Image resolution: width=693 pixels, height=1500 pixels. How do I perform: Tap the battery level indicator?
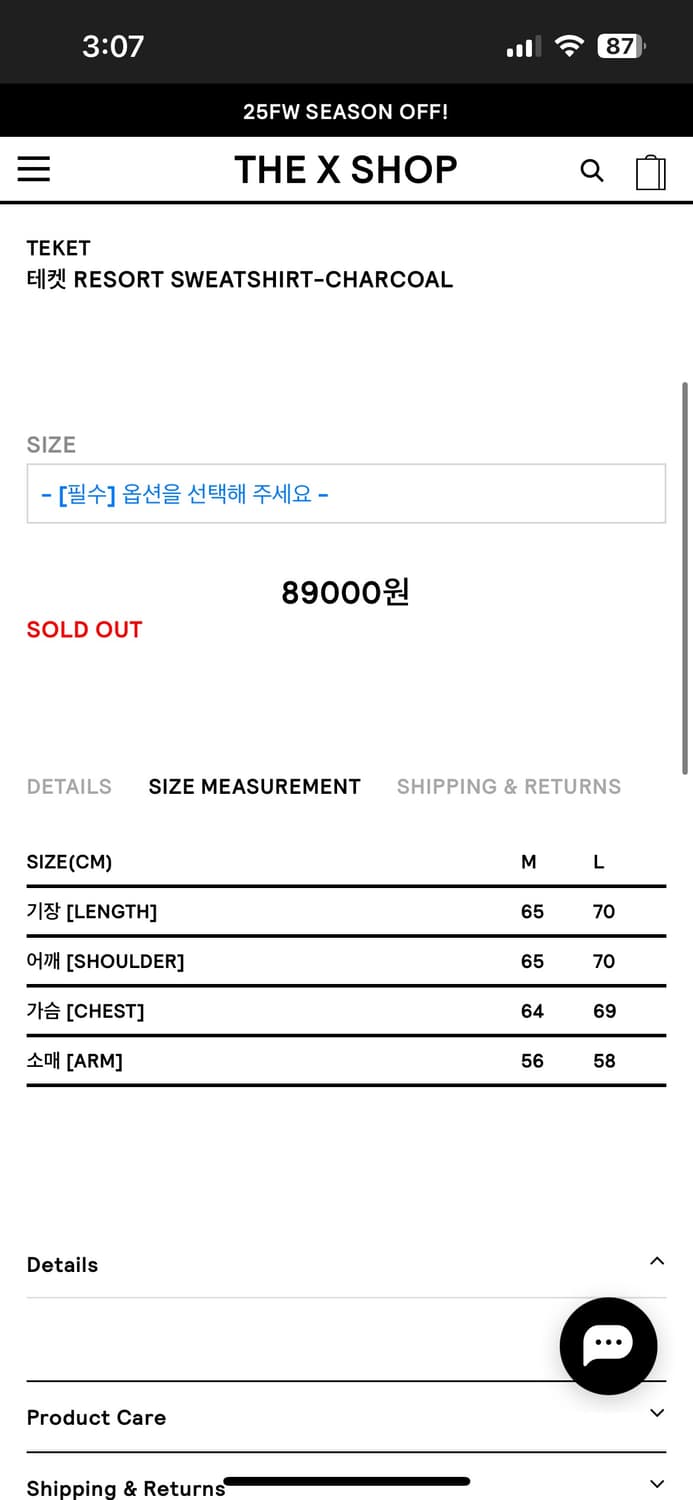tap(621, 46)
